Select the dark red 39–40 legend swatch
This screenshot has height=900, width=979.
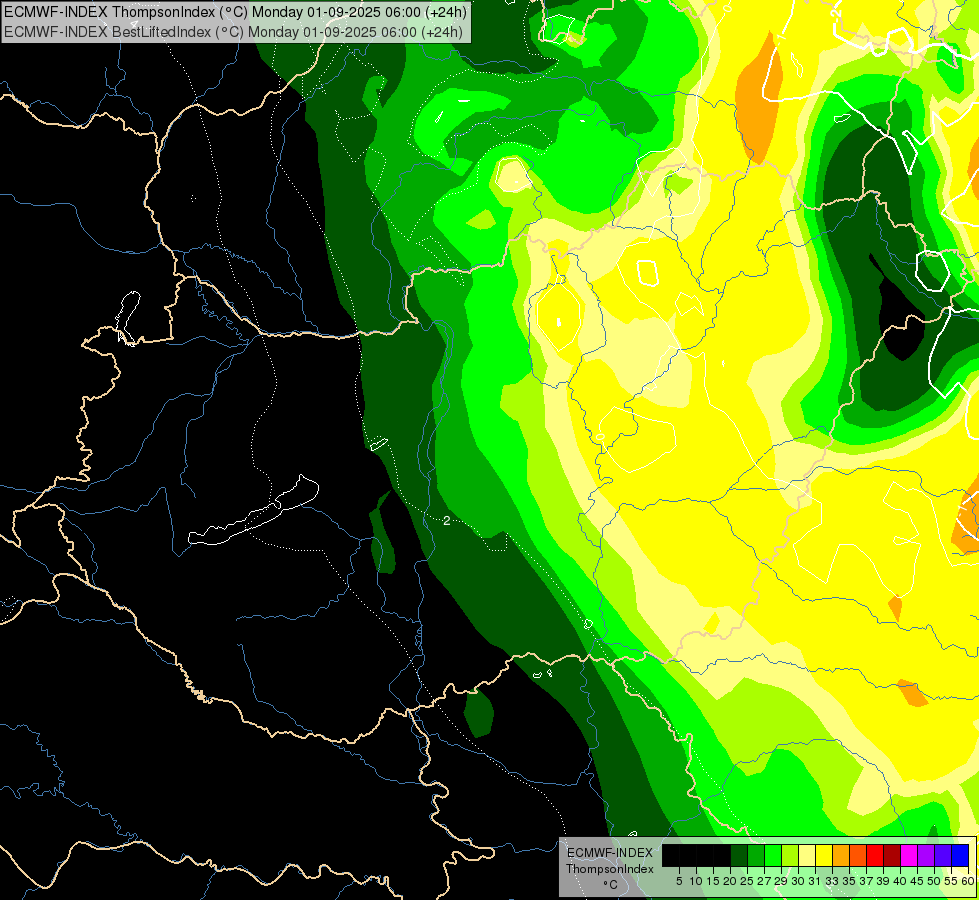click(892, 855)
